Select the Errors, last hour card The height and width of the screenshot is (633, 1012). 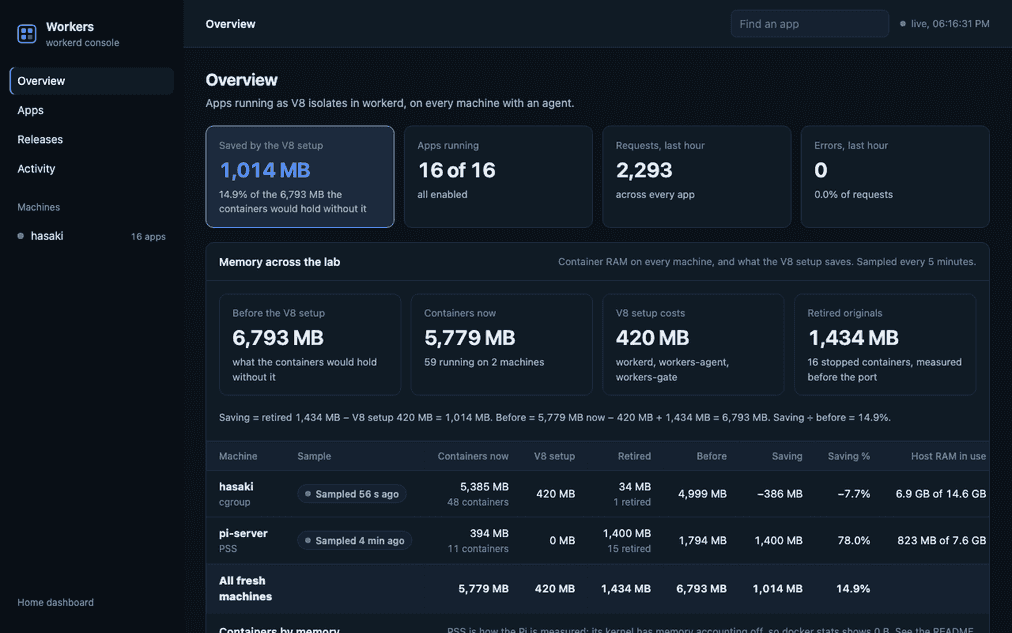[x=895, y=177]
